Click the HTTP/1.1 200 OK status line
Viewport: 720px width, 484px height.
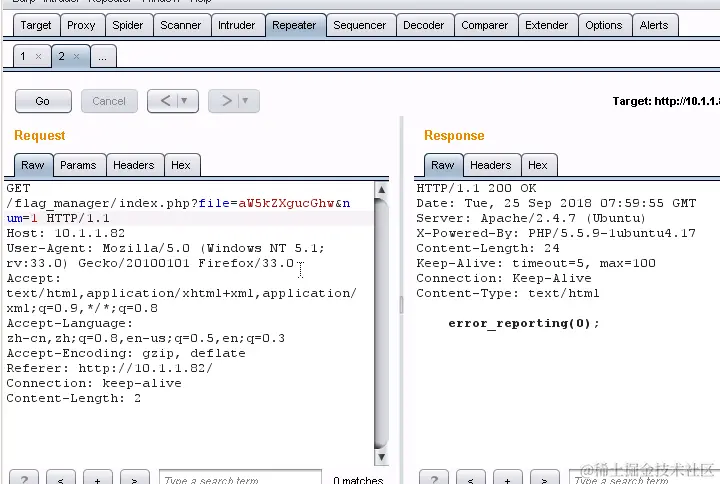click(x=476, y=188)
